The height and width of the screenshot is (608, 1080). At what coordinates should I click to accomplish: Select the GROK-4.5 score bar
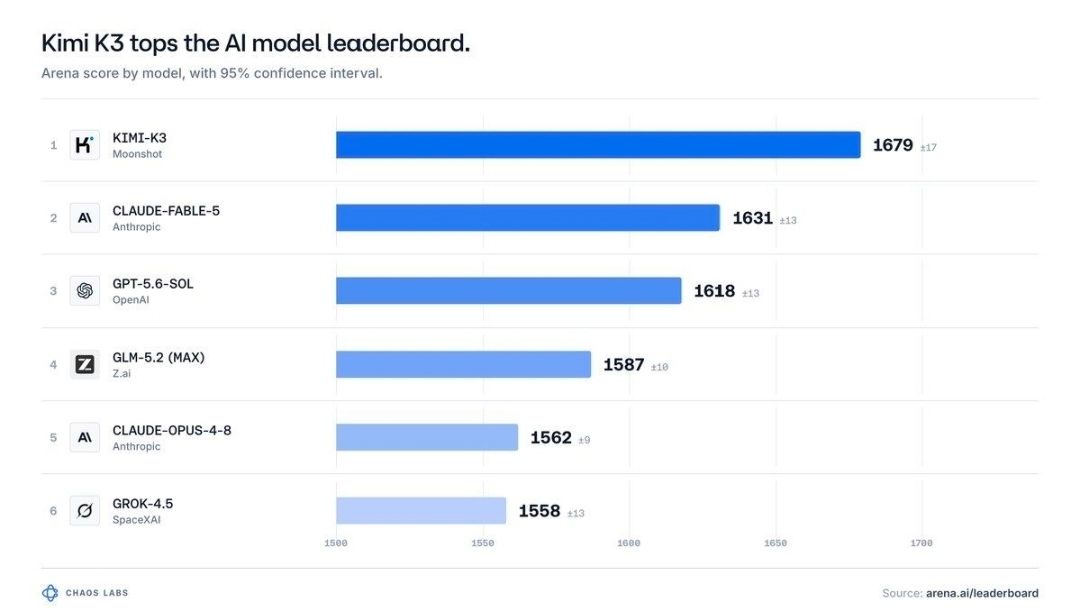[421, 511]
